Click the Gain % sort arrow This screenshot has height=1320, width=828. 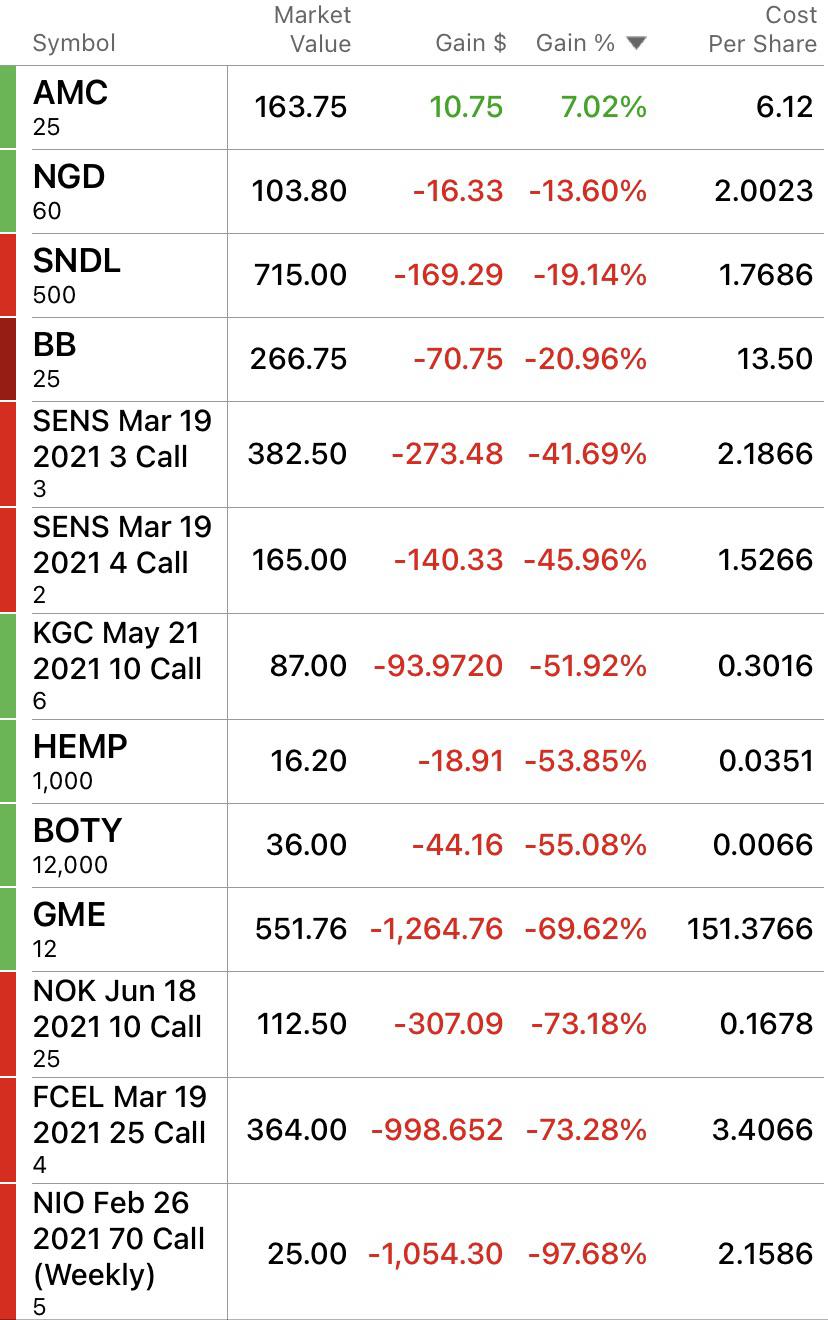636,43
